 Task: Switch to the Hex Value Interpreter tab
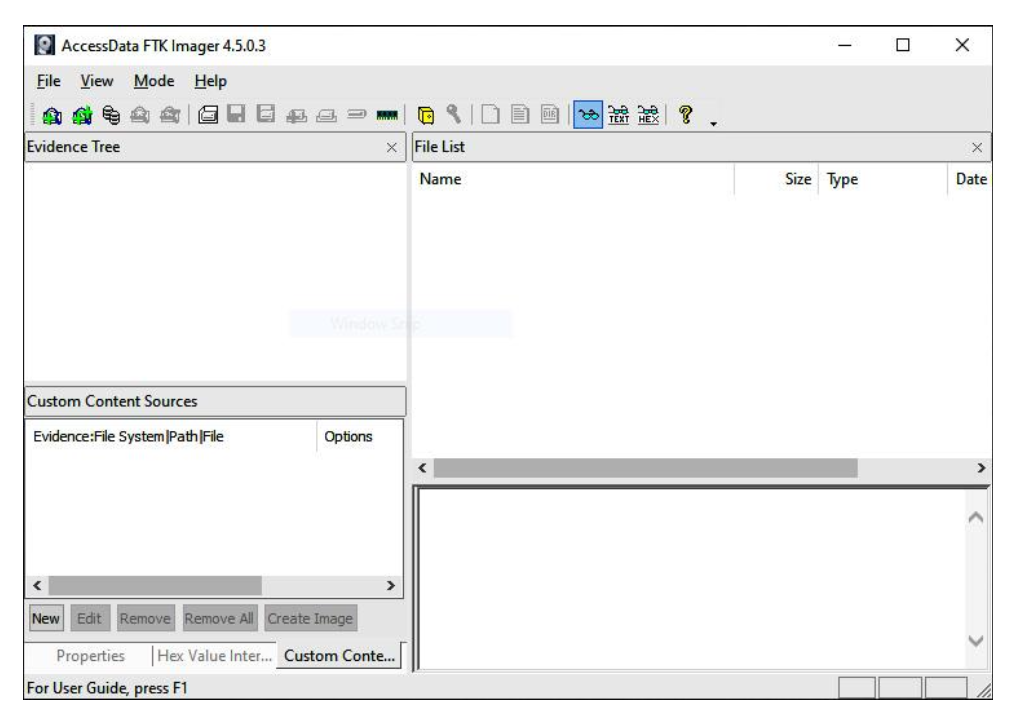point(214,656)
